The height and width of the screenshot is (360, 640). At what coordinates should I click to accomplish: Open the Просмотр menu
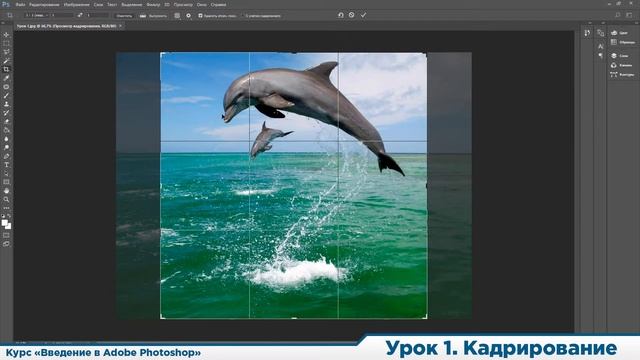(183, 5)
